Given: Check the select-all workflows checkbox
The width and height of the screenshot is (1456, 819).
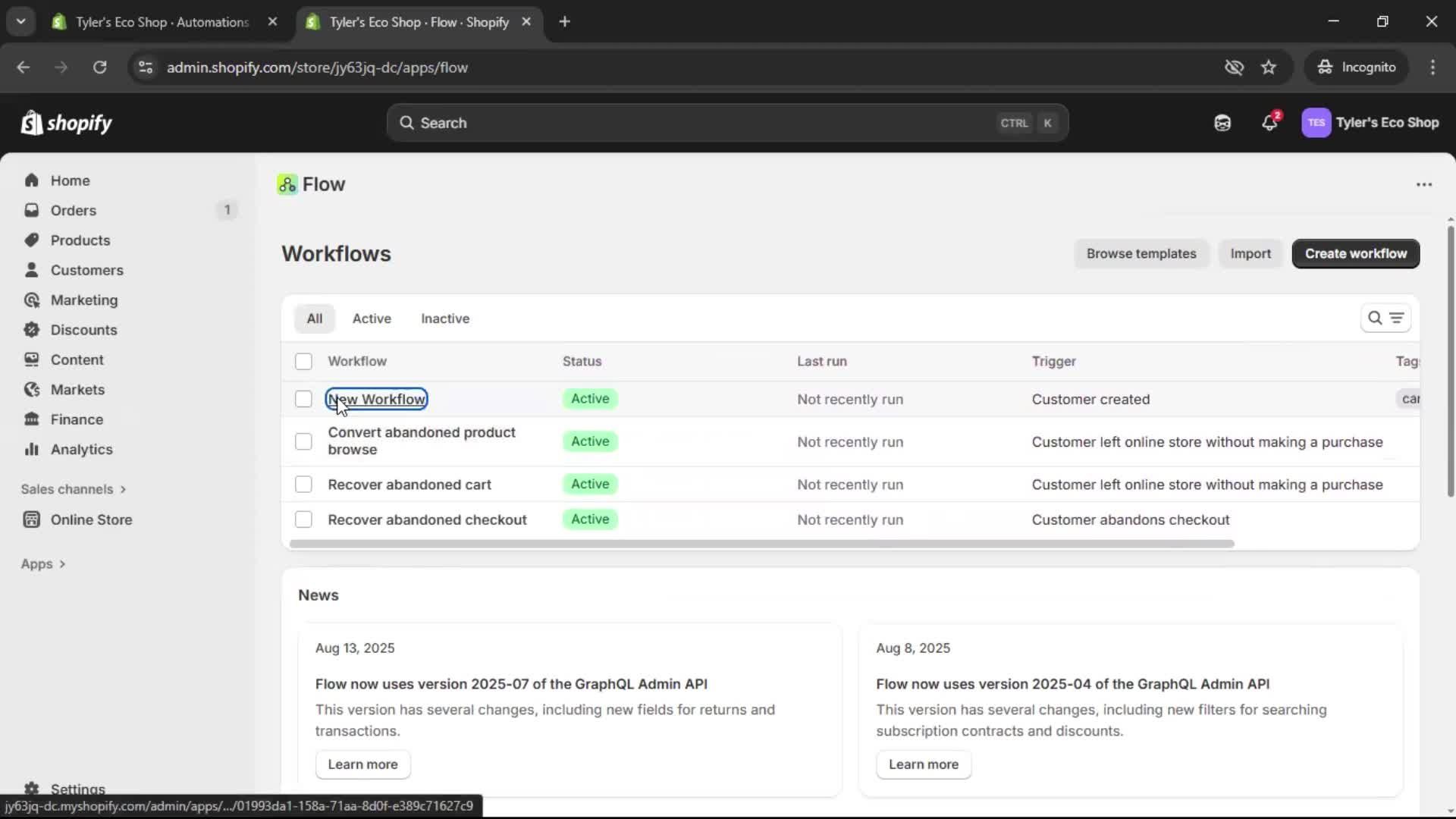Looking at the screenshot, I should (303, 362).
